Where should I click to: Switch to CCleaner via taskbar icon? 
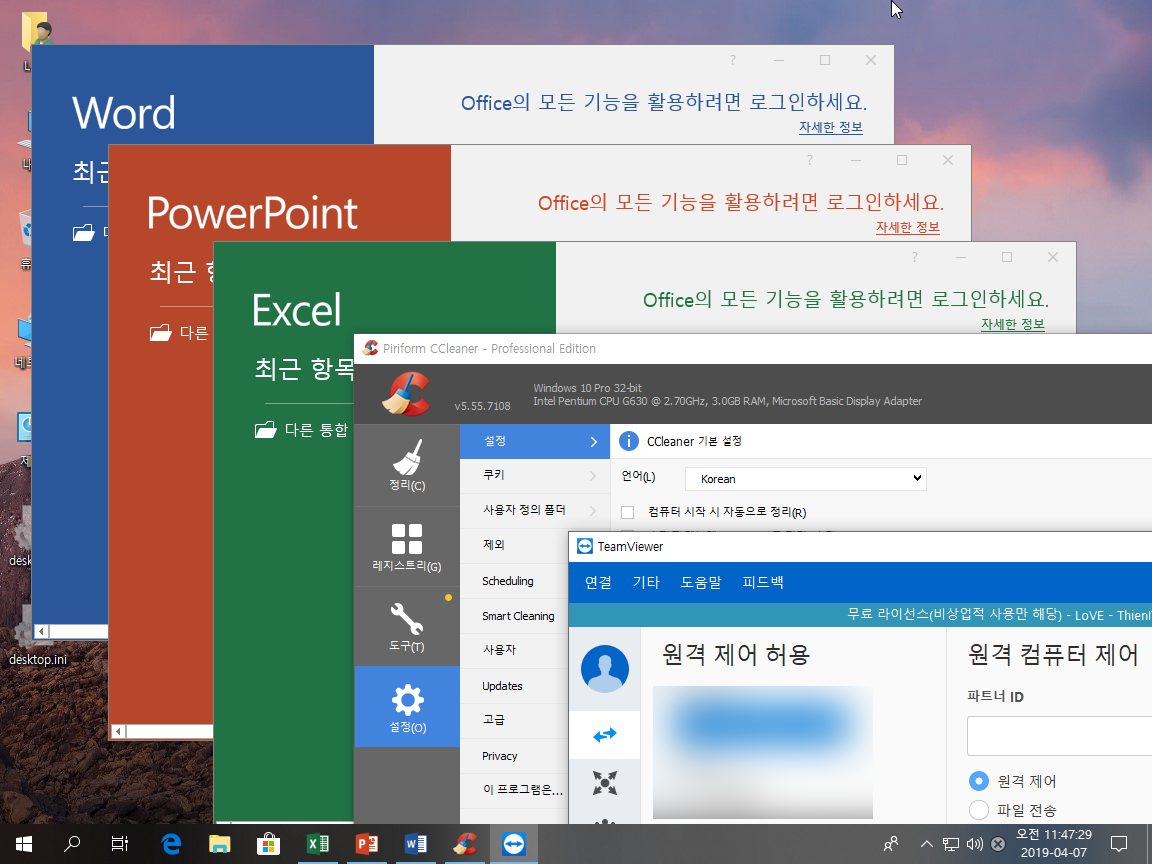click(464, 844)
